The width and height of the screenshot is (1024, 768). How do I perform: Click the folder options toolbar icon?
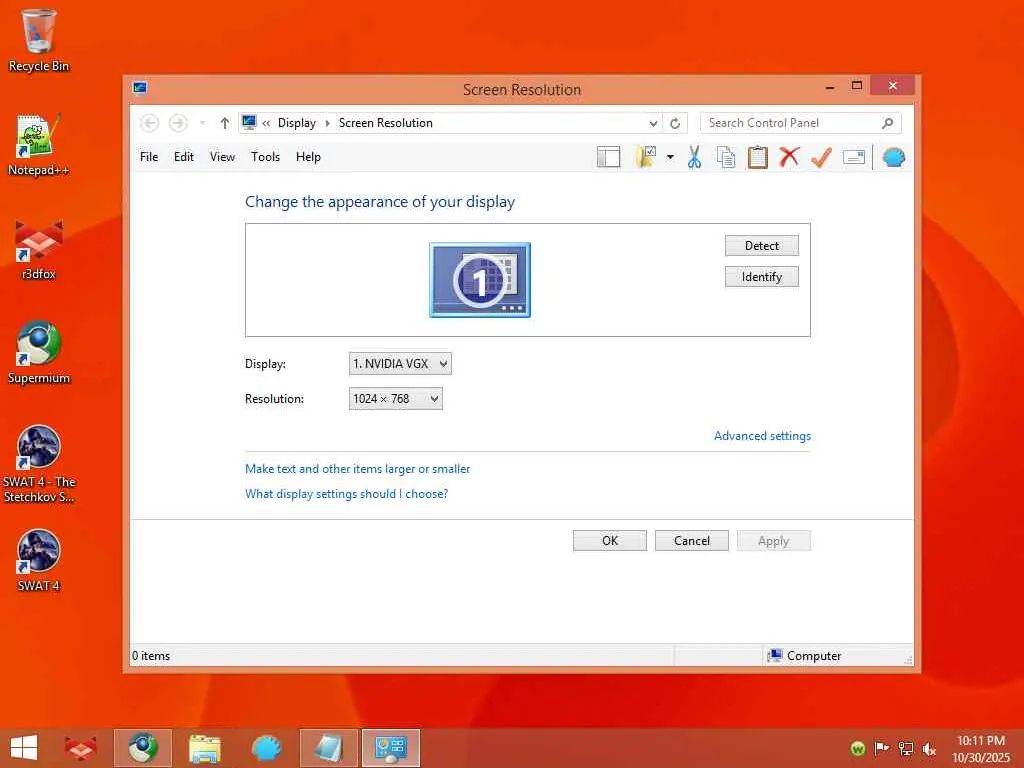tap(646, 157)
